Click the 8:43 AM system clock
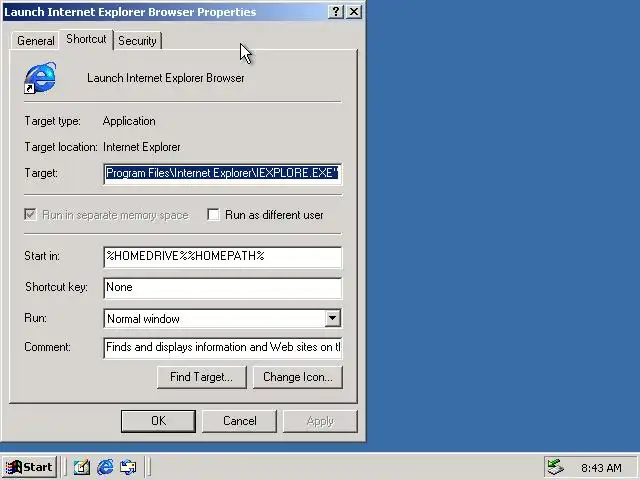Viewport: 640px width, 480px height. 601,468
